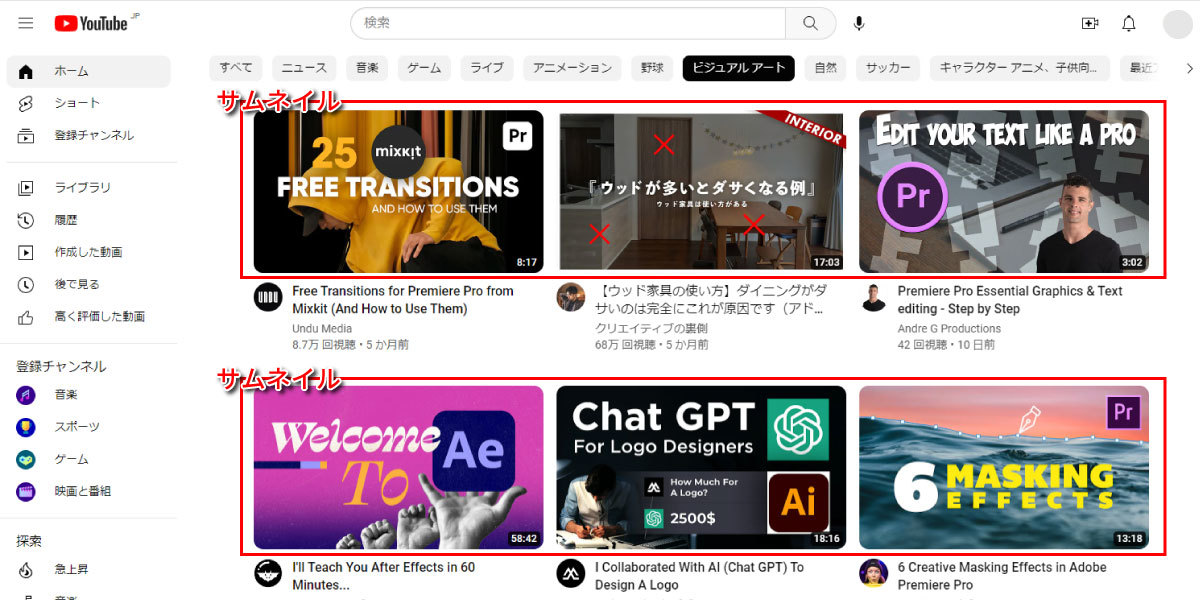Image resolution: width=1200 pixels, height=600 pixels.
Task: Open 作成した動画 in the sidebar
Action: 88,252
